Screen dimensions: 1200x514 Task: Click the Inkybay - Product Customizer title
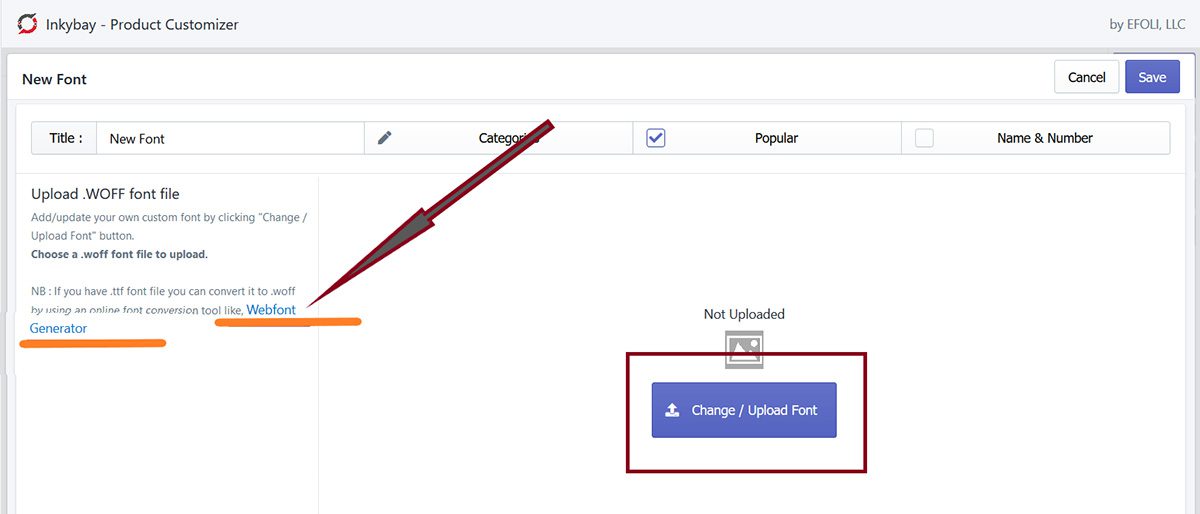click(142, 24)
